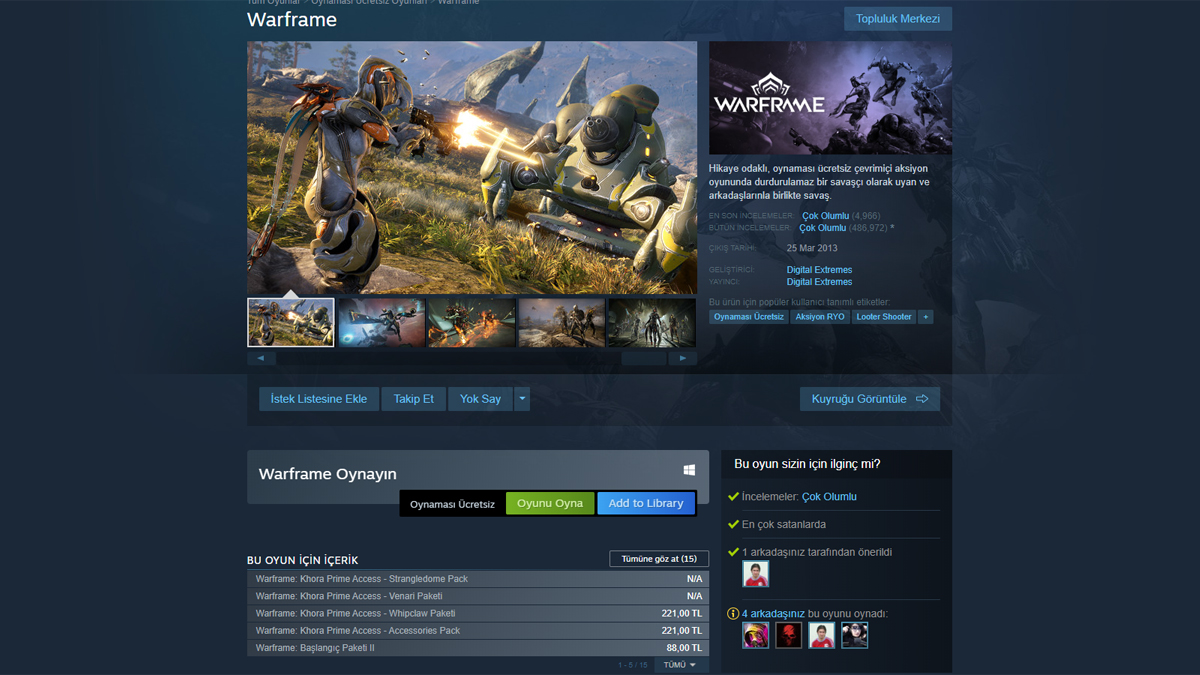Click the Yok Say ignore button
Viewport: 1200px width, 675px height.
click(x=480, y=399)
